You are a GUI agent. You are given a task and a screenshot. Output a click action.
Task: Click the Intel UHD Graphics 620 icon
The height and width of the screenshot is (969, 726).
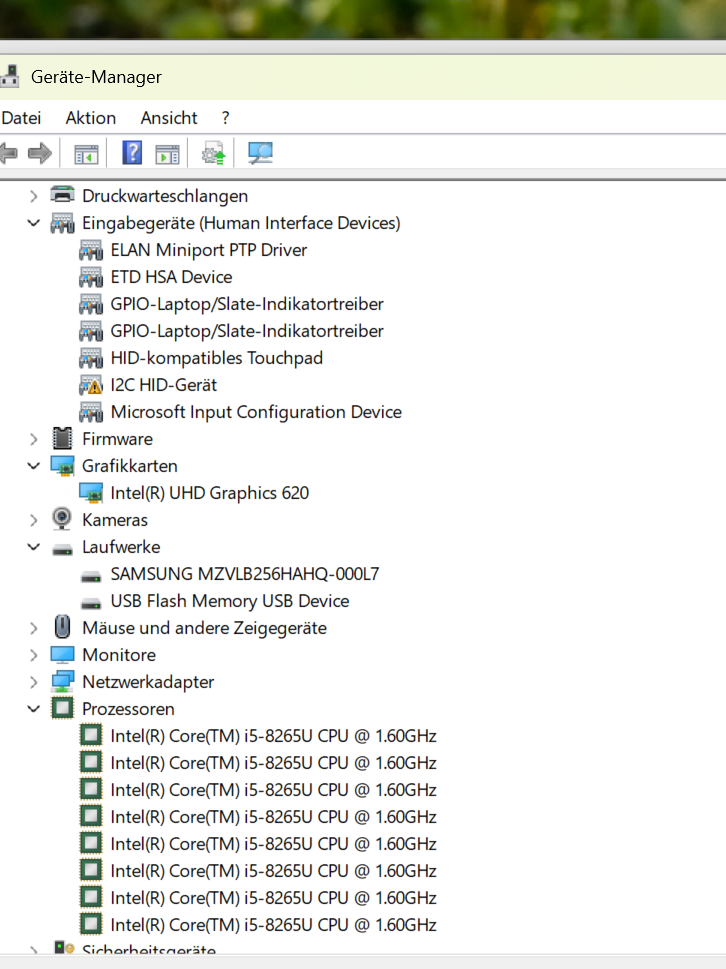click(91, 493)
